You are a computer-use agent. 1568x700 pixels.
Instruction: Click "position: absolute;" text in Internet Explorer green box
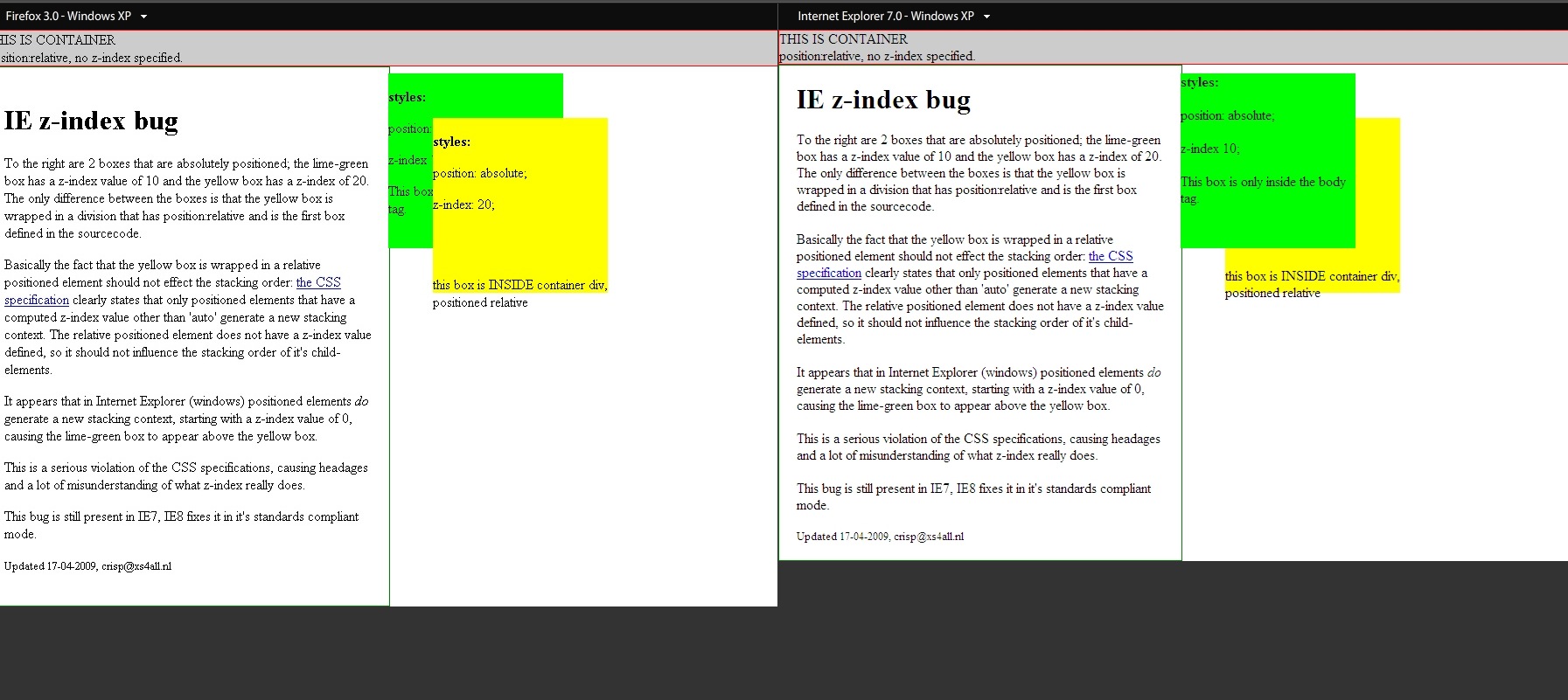tap(1228, 115)
